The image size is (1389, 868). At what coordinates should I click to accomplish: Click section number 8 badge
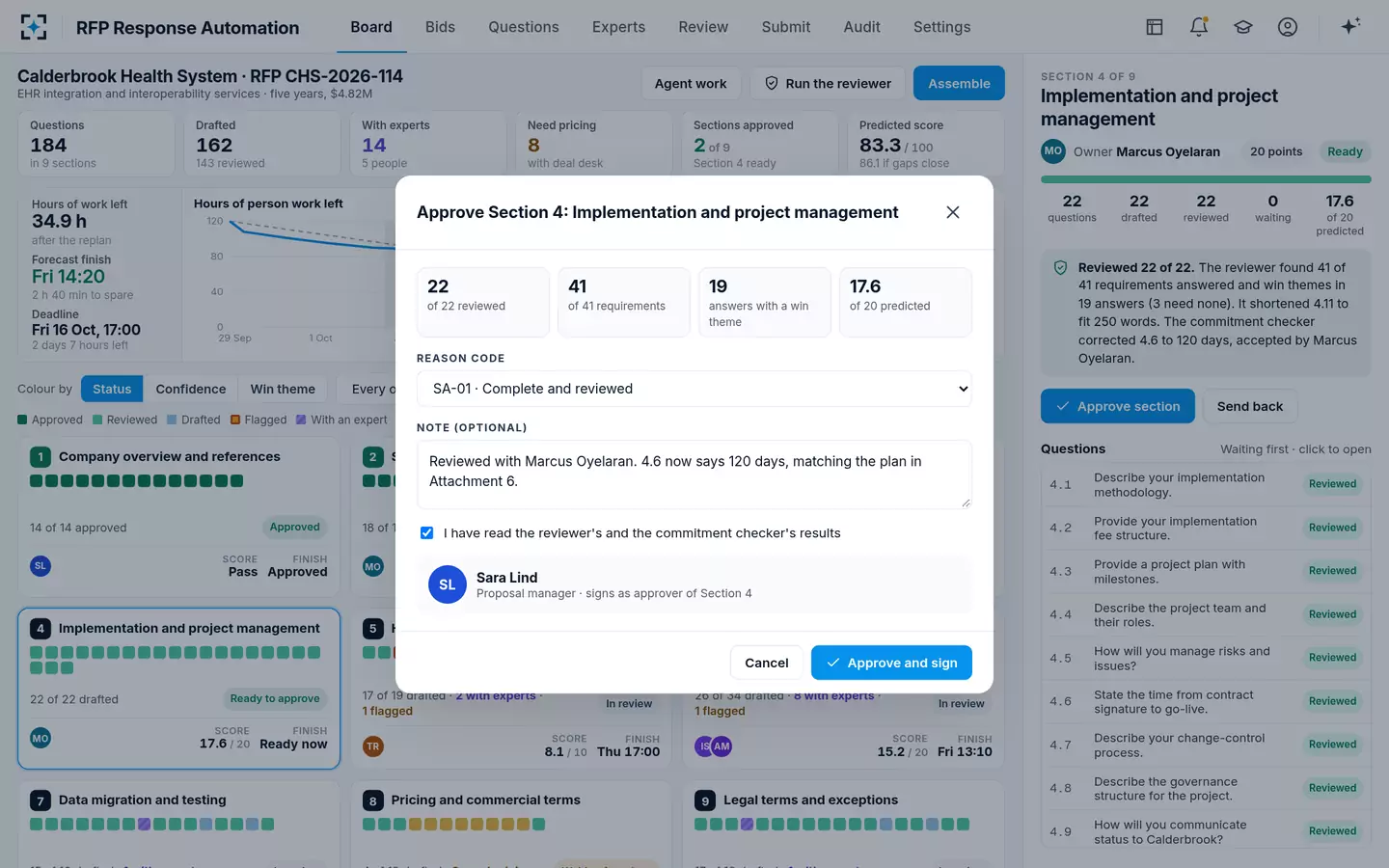373,800
